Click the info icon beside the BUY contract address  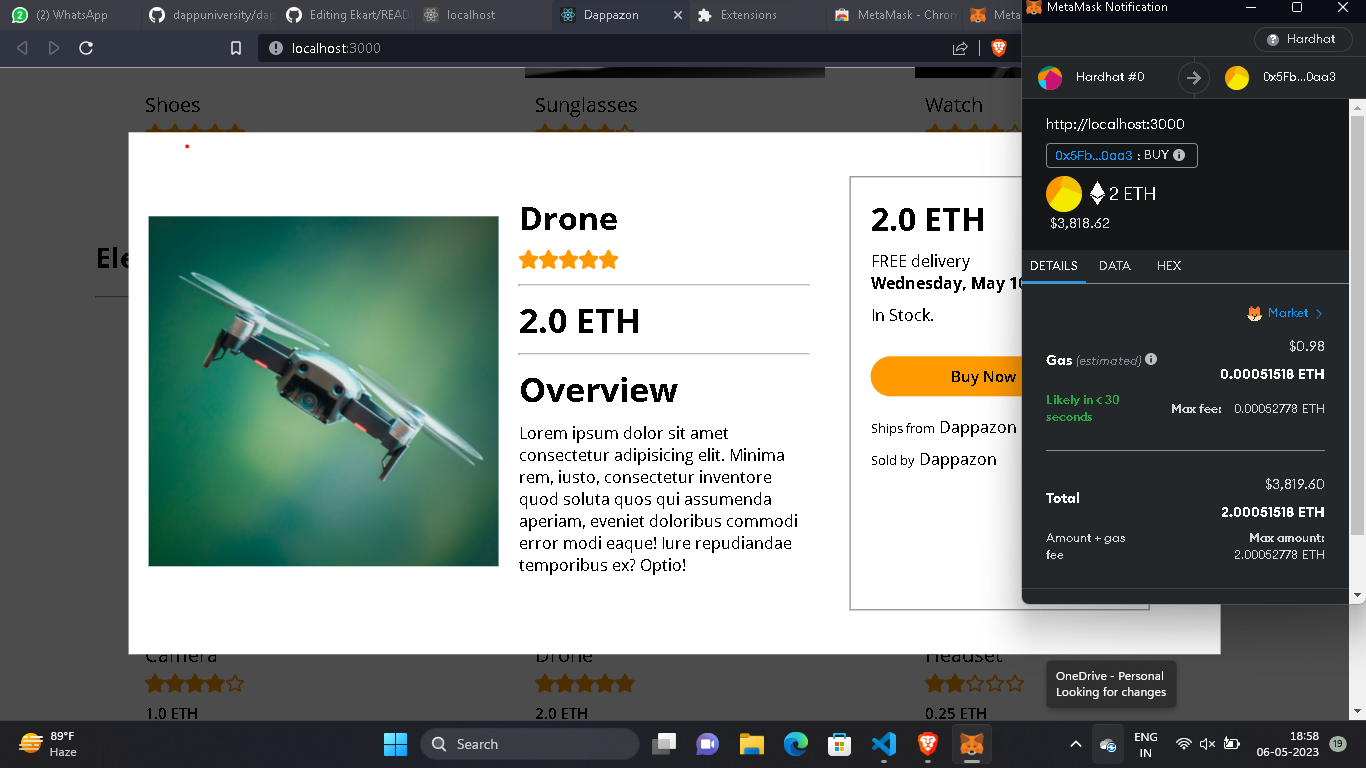tap(1179, 155)
